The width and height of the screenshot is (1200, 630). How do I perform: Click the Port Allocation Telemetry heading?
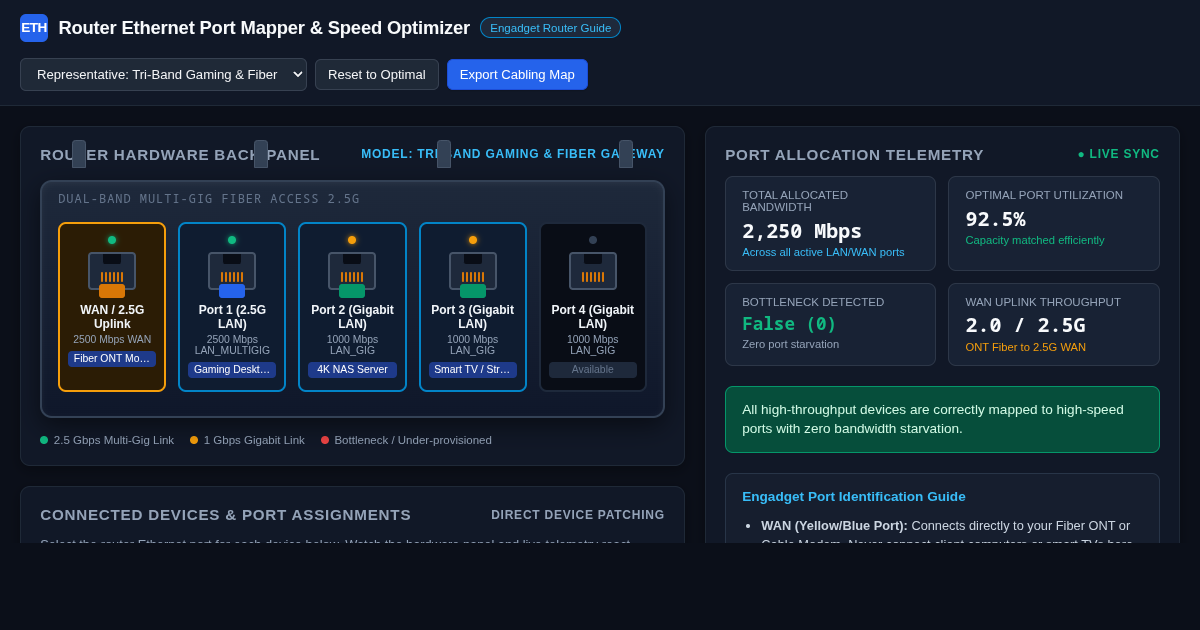point(855,155)
